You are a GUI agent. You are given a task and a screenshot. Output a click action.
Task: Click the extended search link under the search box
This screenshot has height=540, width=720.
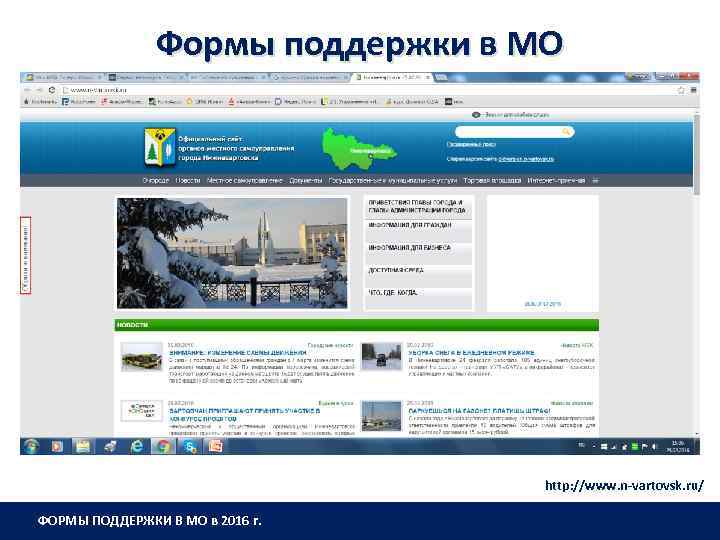[471, 145]
